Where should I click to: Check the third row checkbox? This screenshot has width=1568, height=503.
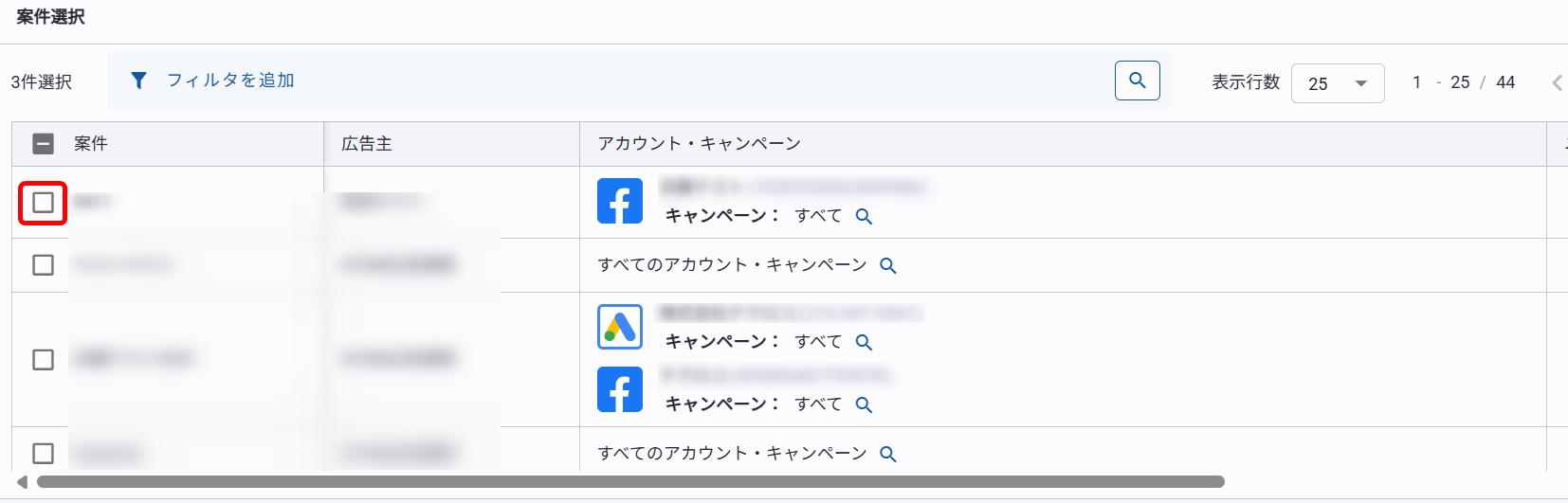coord(43,360)
